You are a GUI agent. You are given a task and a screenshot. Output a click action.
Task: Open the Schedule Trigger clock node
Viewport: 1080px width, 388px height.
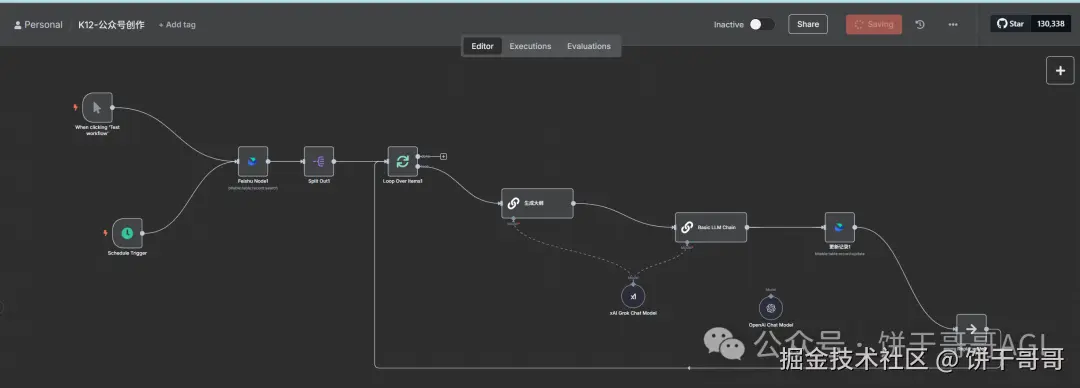(x=127, y=233)
